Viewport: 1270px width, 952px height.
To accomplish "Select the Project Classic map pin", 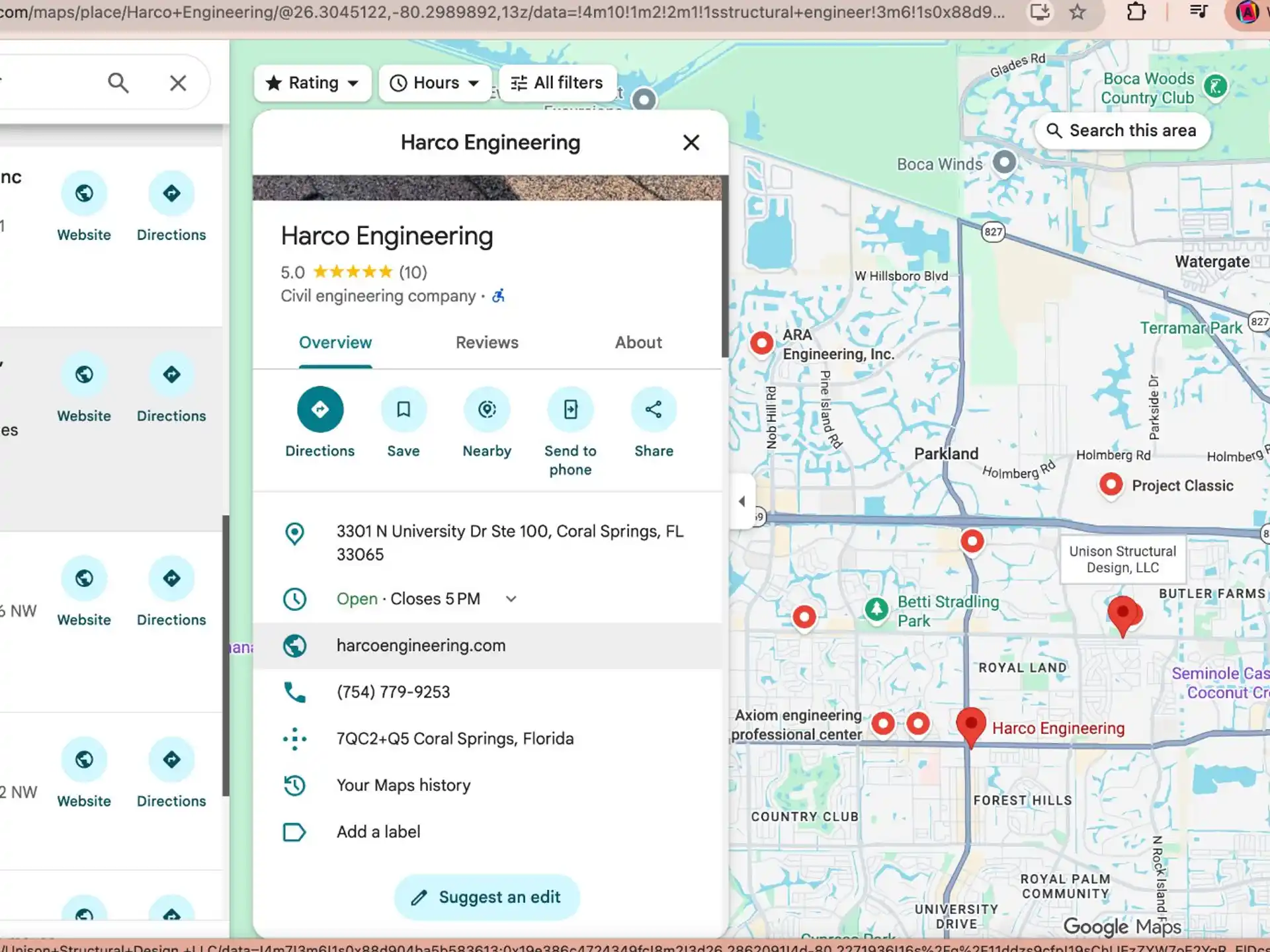I will pos(1111,485).
